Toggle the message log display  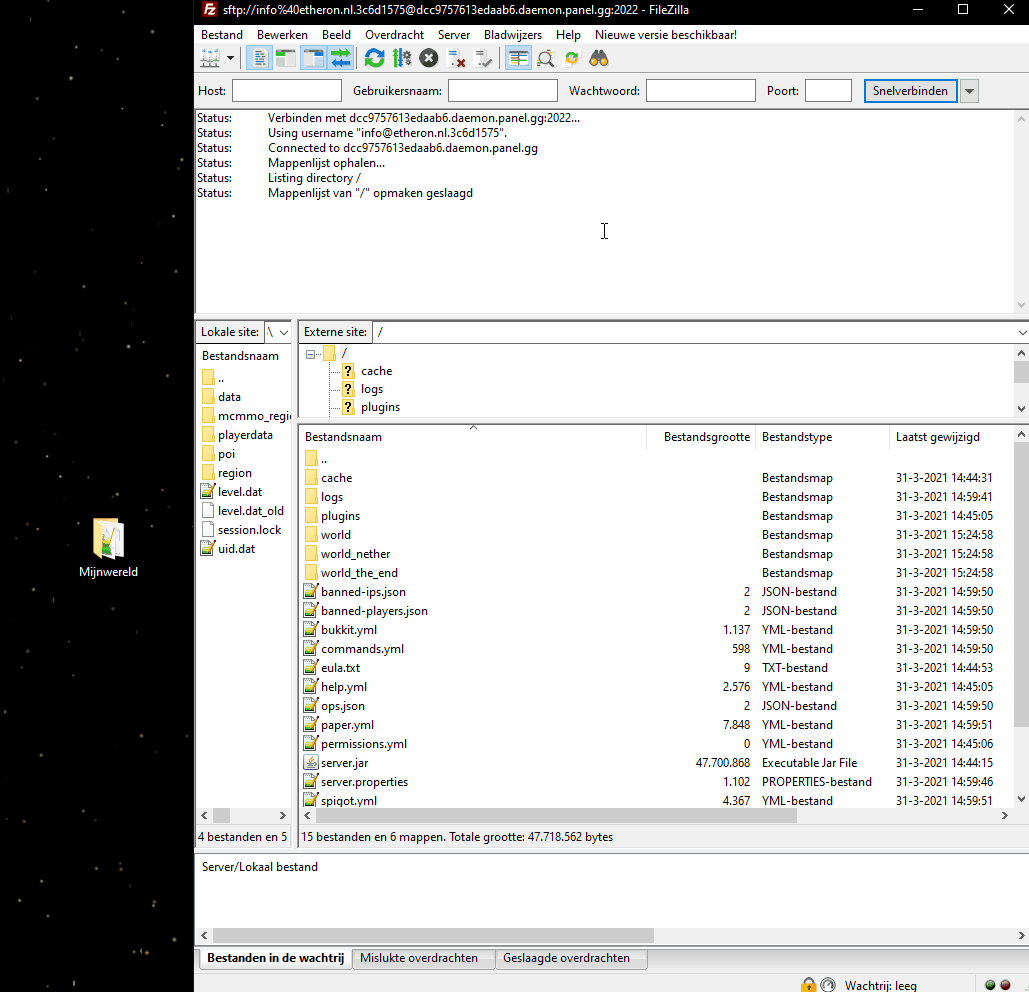pos(259,58)
